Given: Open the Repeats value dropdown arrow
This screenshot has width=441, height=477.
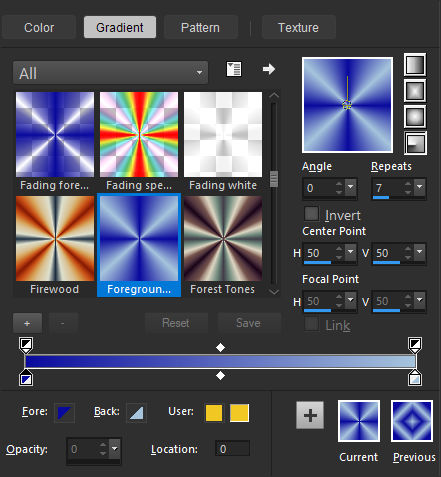Looking at the screenshot, I should (420, 188).
